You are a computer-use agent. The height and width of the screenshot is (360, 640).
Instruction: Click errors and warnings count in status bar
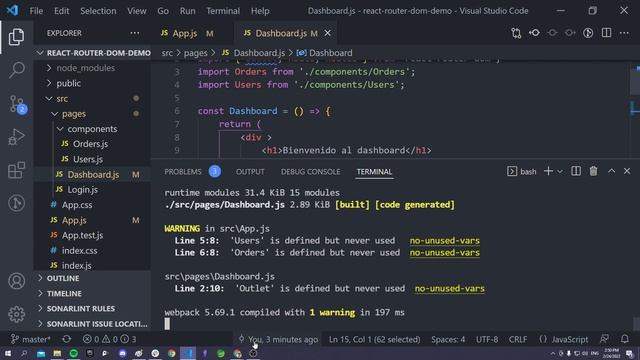109,339
